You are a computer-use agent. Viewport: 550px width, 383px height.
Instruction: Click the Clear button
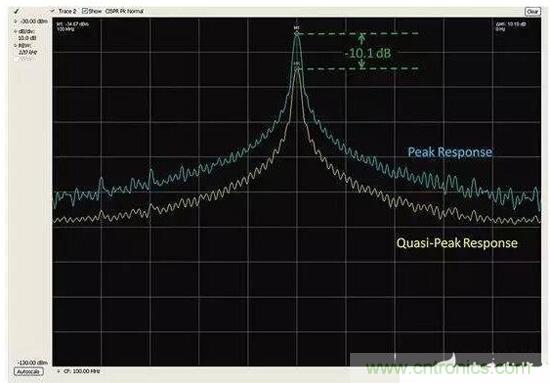click(532, 12)
